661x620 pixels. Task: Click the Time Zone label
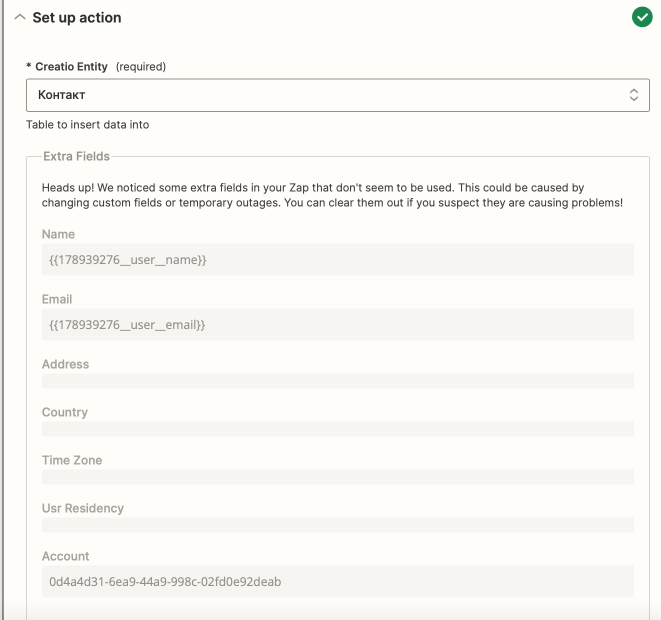click(72, 460)
